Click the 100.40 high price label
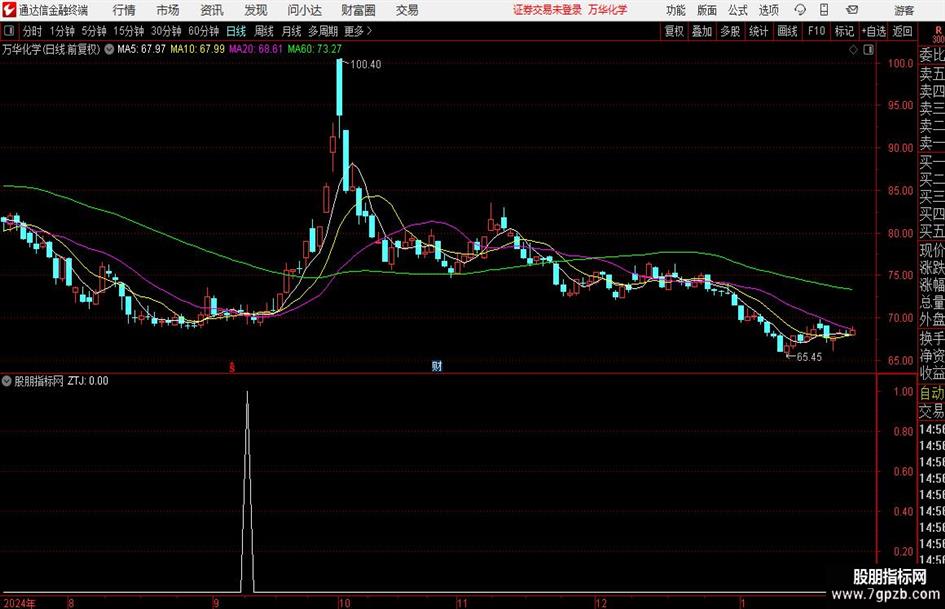The image size is (945, 609). [x=365, y=65]
